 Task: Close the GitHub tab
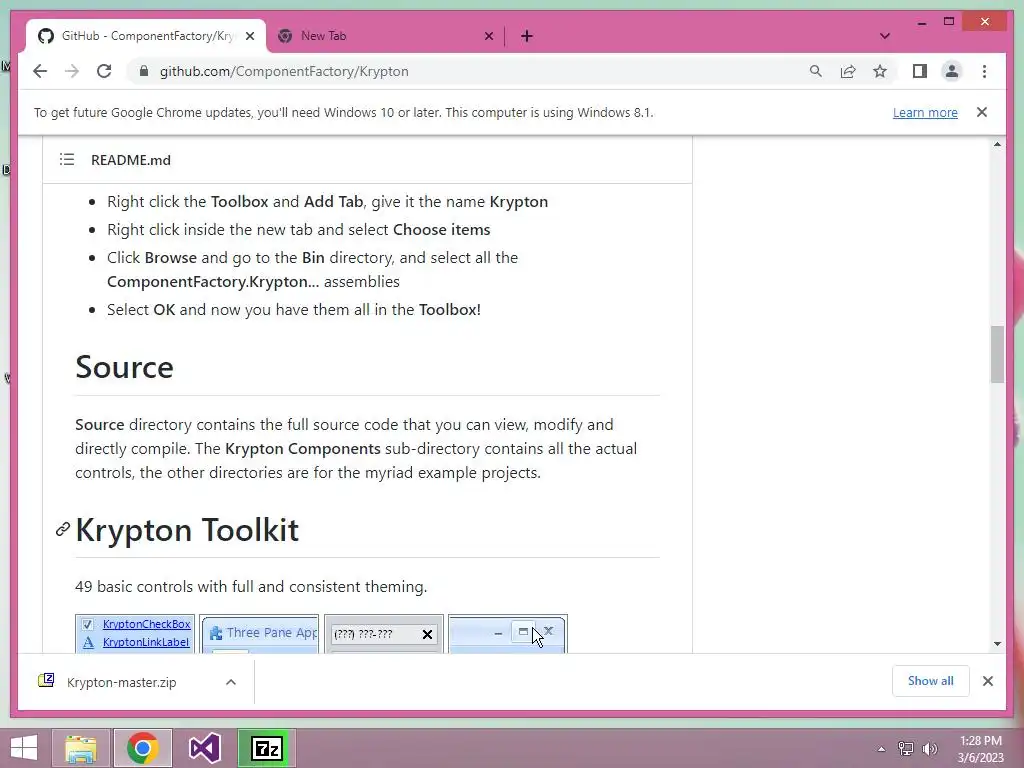pos(249,36)
